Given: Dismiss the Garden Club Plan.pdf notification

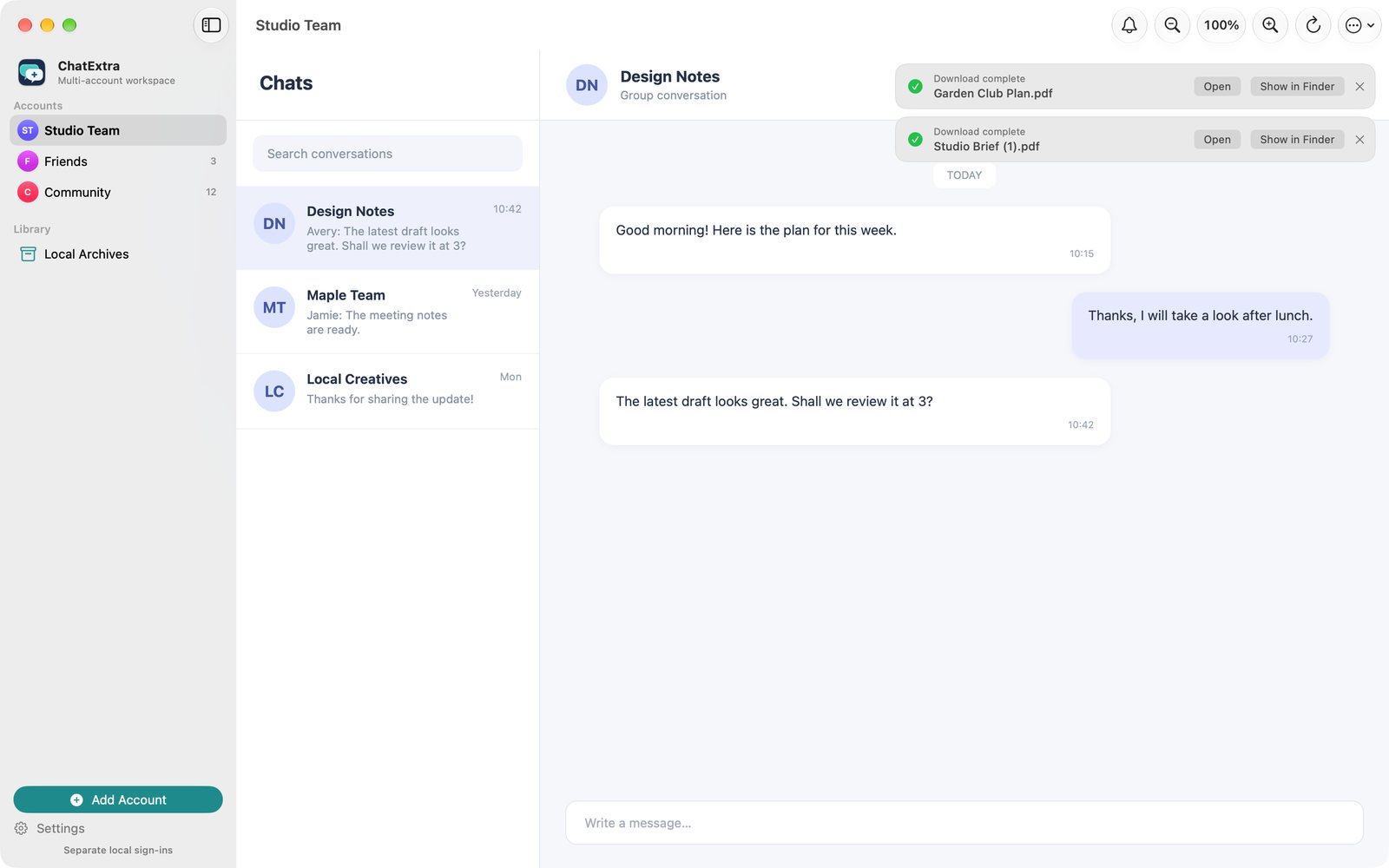Looking at the screenshot, I should (x=1359, y=87).
